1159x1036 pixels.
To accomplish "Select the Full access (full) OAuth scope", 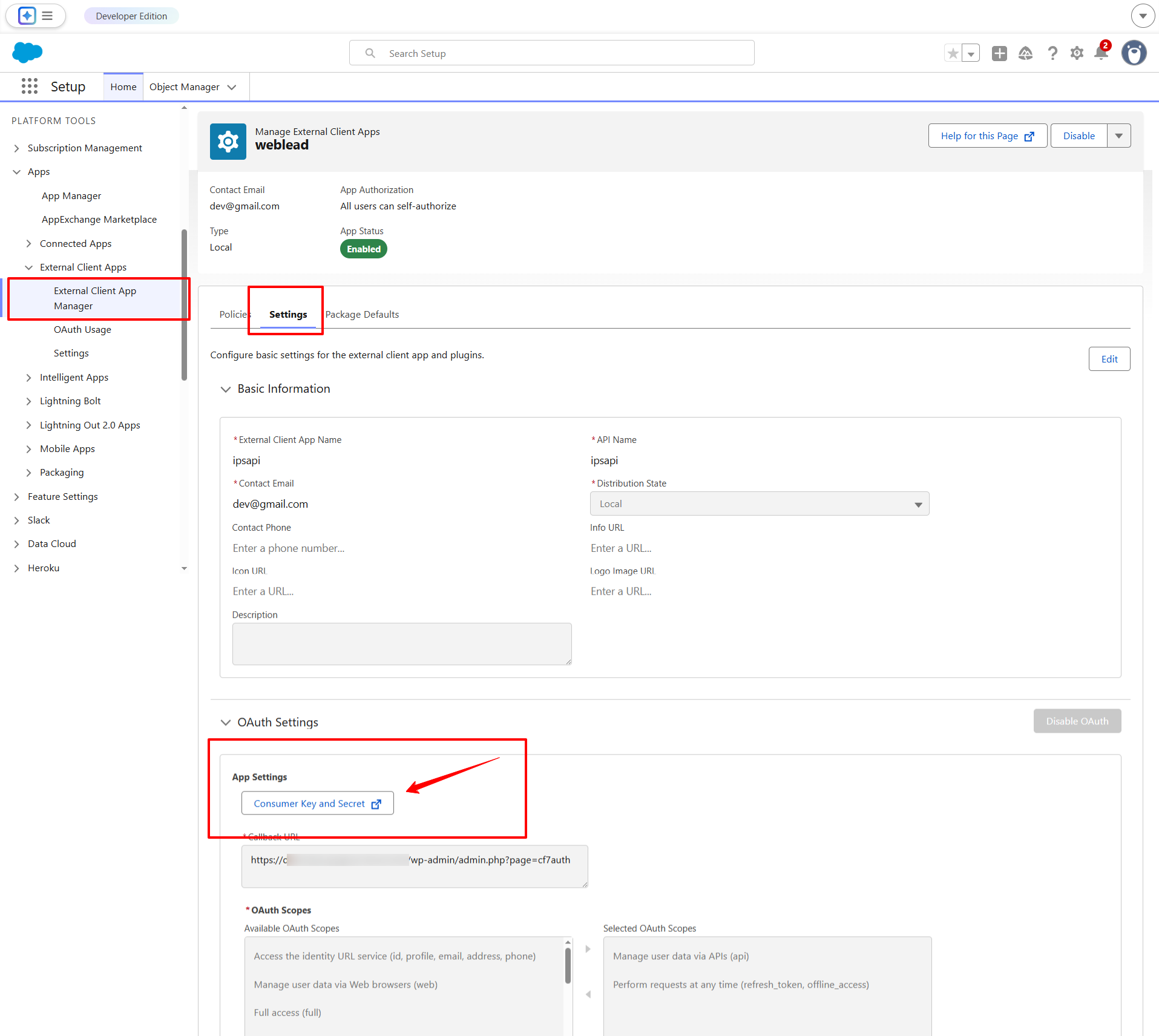I will tap(286, 1012).
